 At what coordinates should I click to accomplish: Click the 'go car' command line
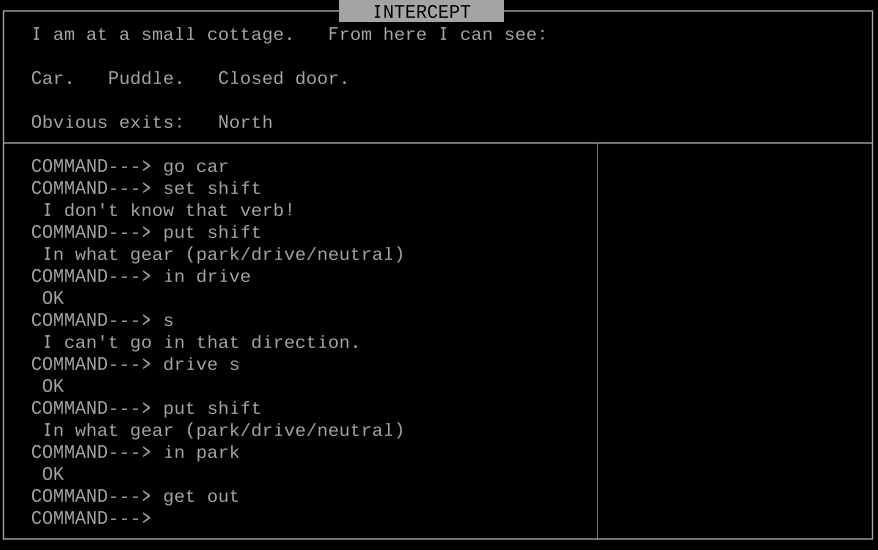click(x=195, y=166)
